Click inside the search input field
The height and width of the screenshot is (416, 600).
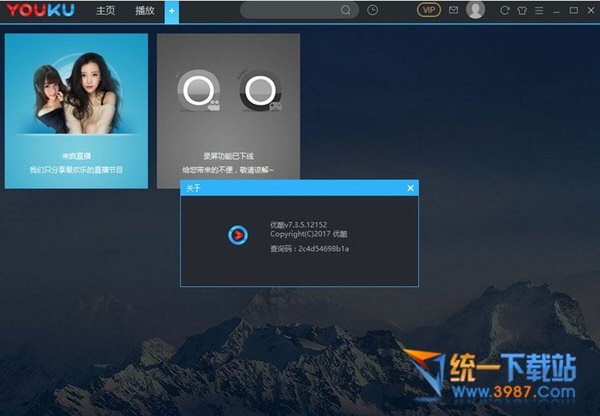(x=288, y=10)
